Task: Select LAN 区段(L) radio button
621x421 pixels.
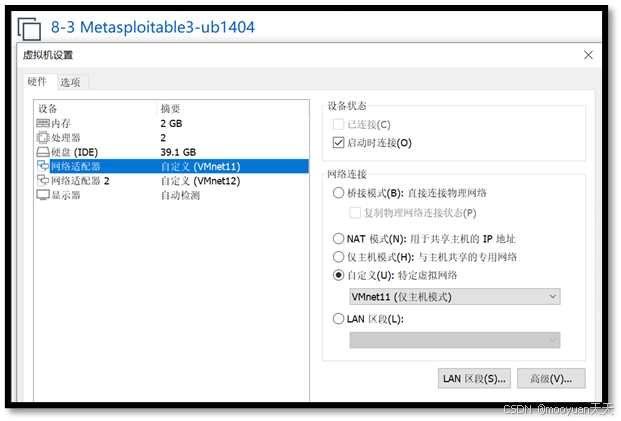Action: click(338, 319)
